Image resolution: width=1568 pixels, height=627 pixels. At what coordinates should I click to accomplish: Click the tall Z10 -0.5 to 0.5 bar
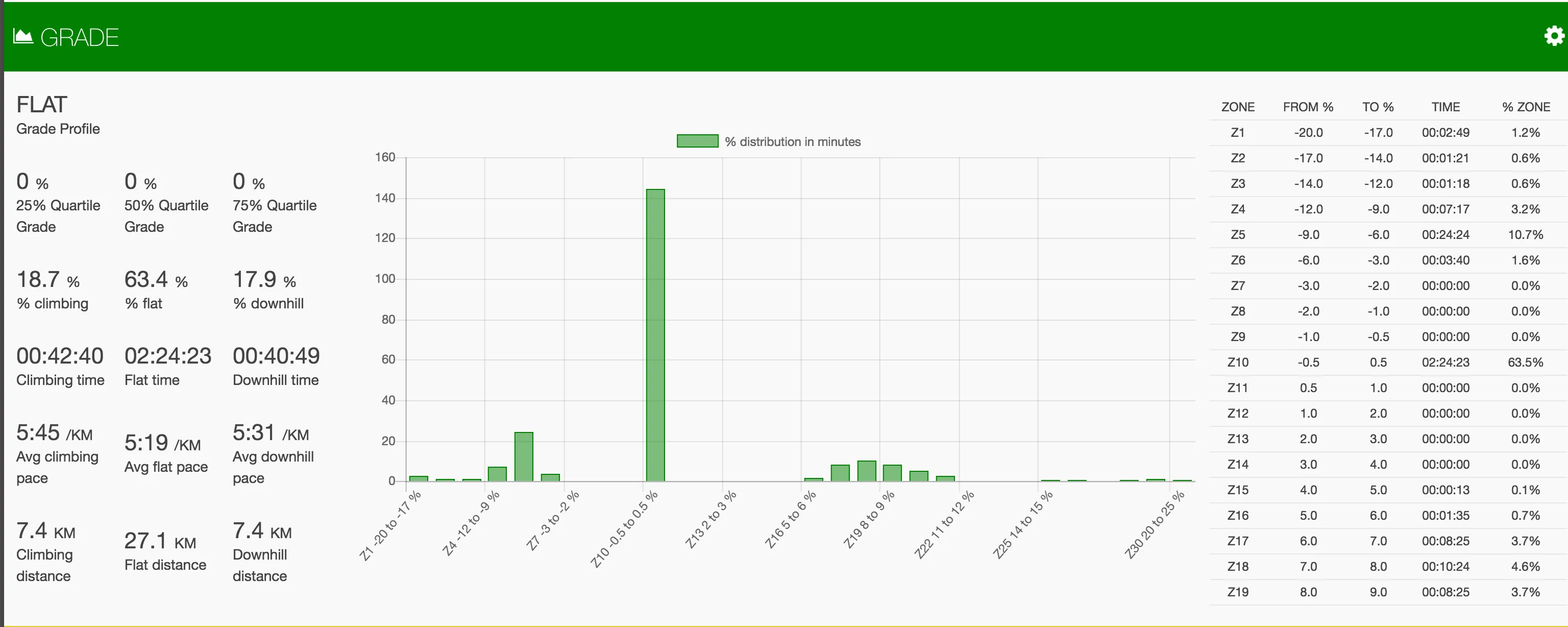[x=655, y=335]
